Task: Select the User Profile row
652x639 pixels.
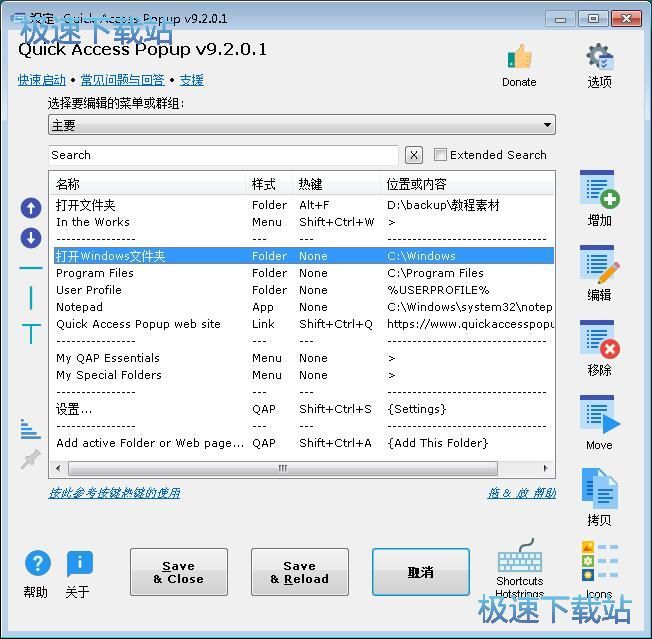Action: (x=304, y=290)
